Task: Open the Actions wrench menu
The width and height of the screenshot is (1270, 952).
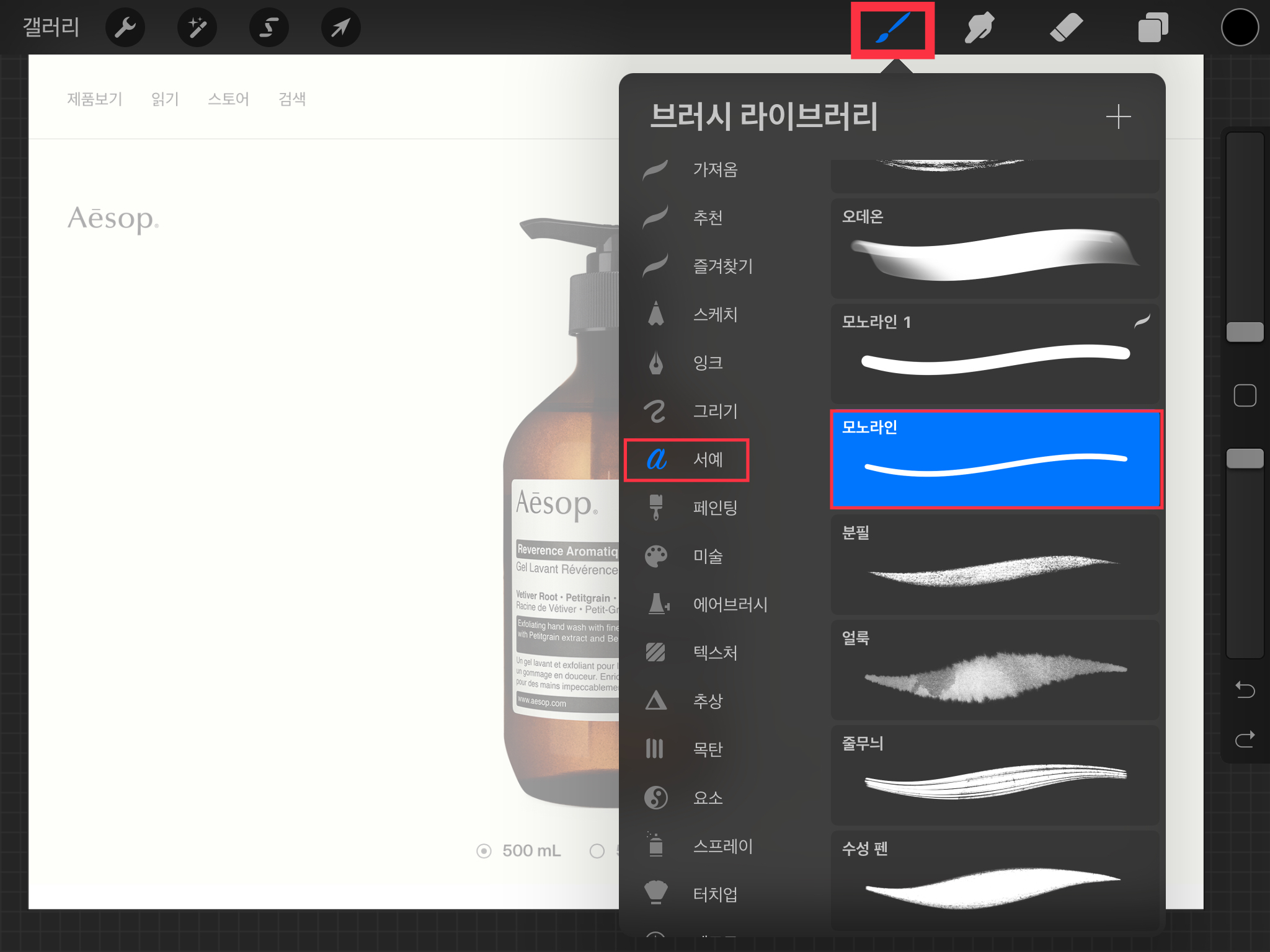Action: pyautogui.click(x=125, y=28)
